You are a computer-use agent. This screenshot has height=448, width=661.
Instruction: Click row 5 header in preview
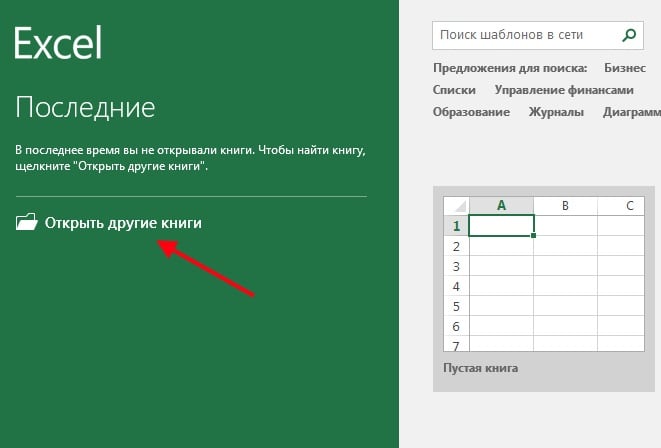[x=455, y=306]
